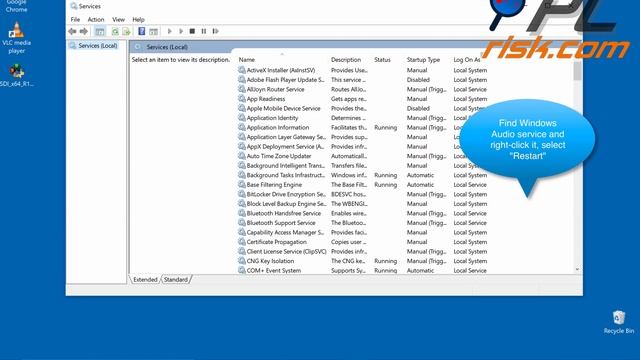Click the Restart Service icon
640x360 pixels.
click(216, 31)
